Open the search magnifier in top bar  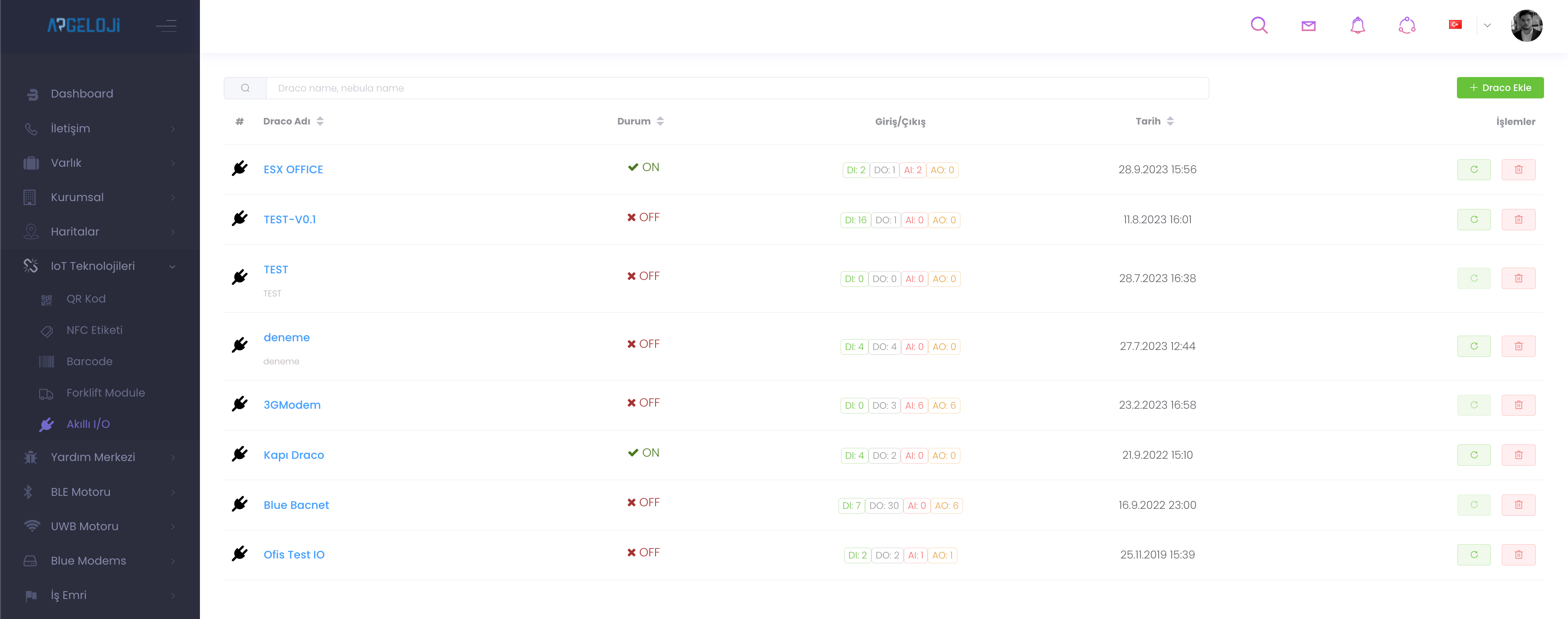tap(1259, 26)
